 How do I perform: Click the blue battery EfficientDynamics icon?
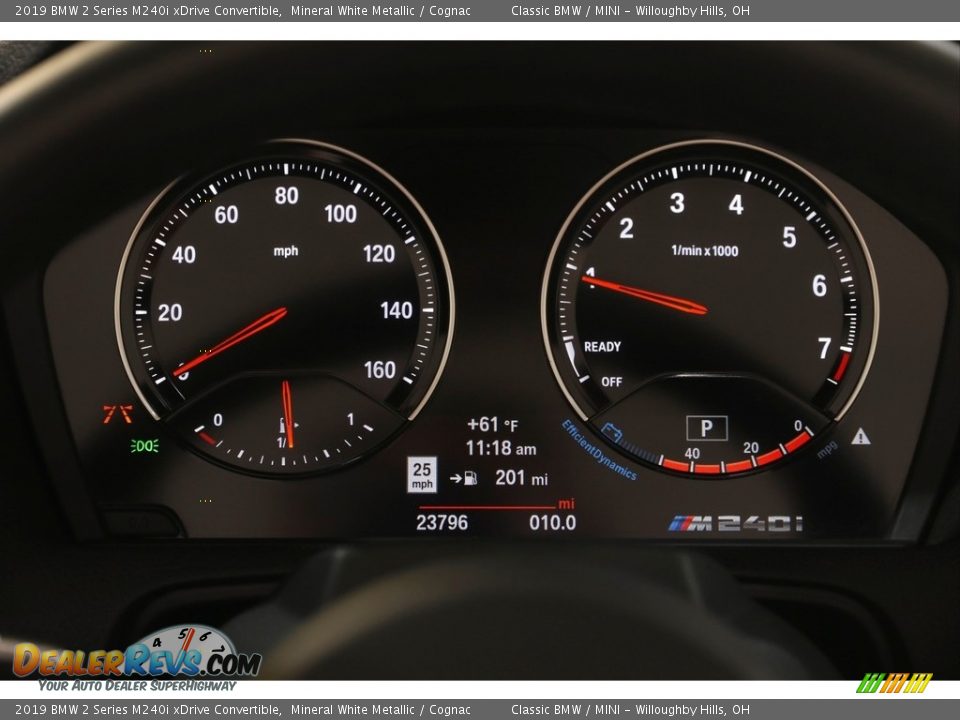611,432
